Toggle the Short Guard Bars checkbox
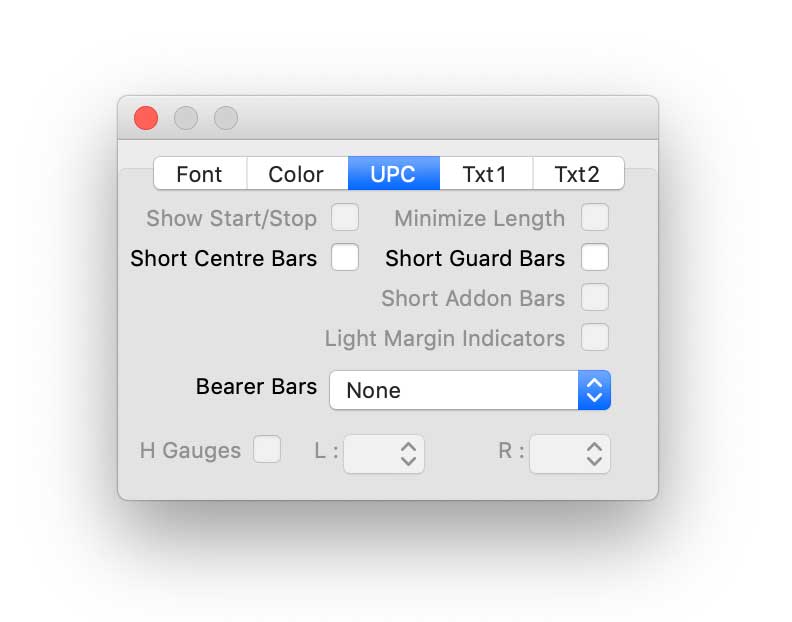 point(595,258)
